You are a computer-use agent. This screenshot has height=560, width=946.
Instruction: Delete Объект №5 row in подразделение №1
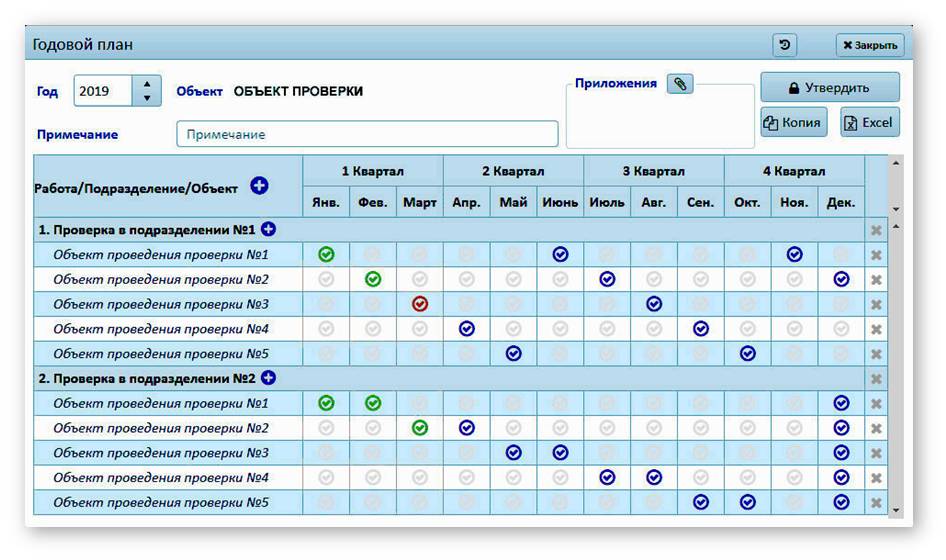click(876, 354)
